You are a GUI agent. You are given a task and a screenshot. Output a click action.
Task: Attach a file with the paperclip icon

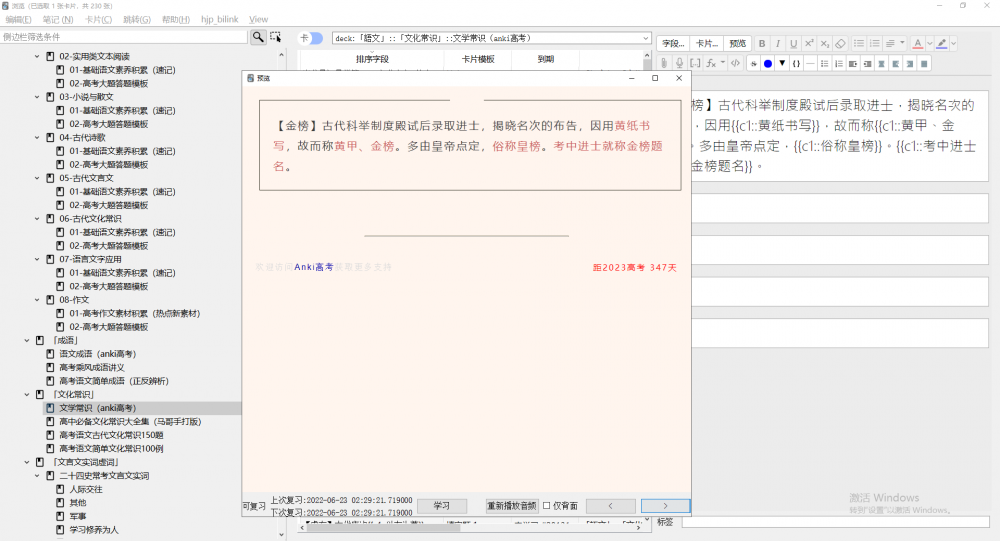[664, 63]
